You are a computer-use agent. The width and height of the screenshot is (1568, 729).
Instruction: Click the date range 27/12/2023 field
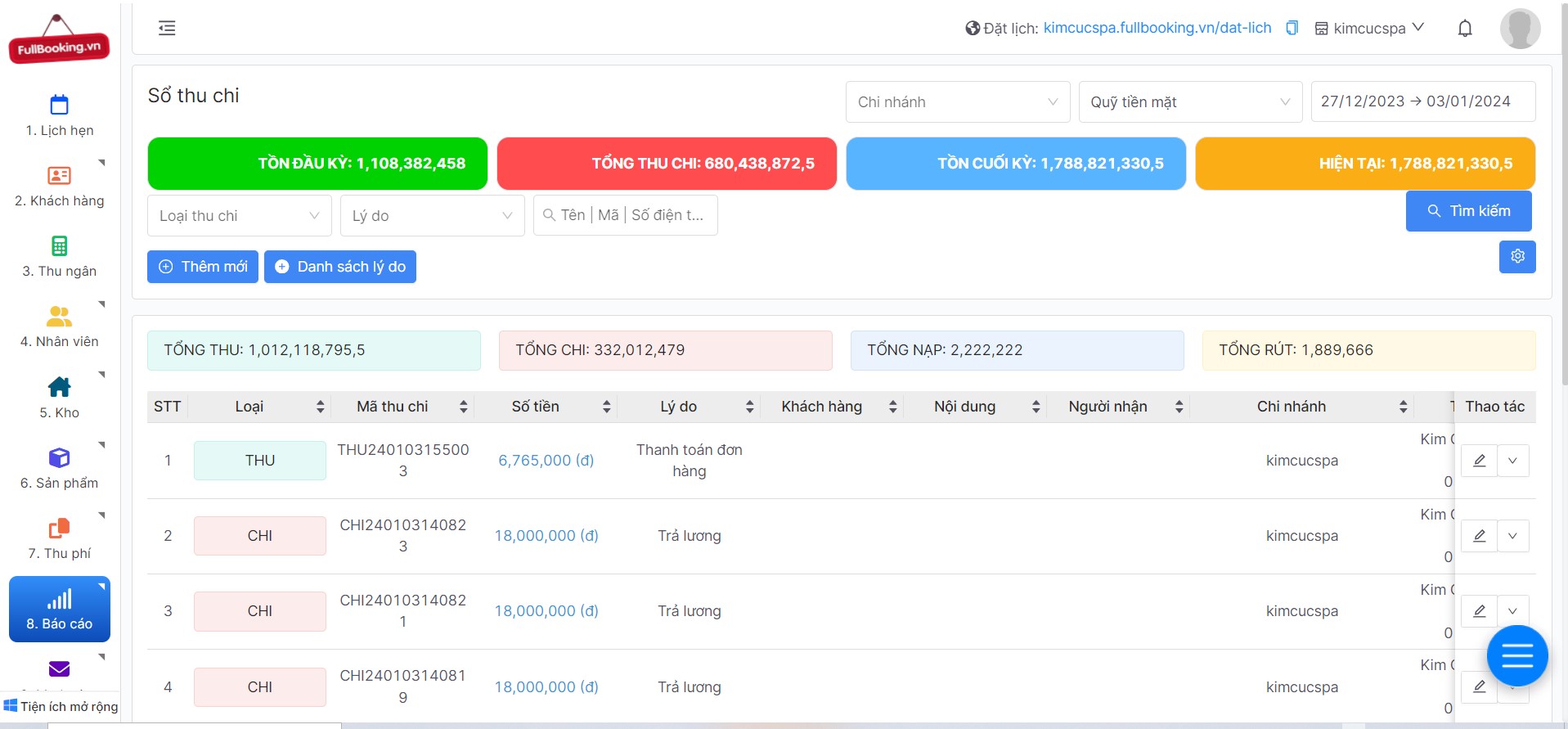click(1423, 101)
